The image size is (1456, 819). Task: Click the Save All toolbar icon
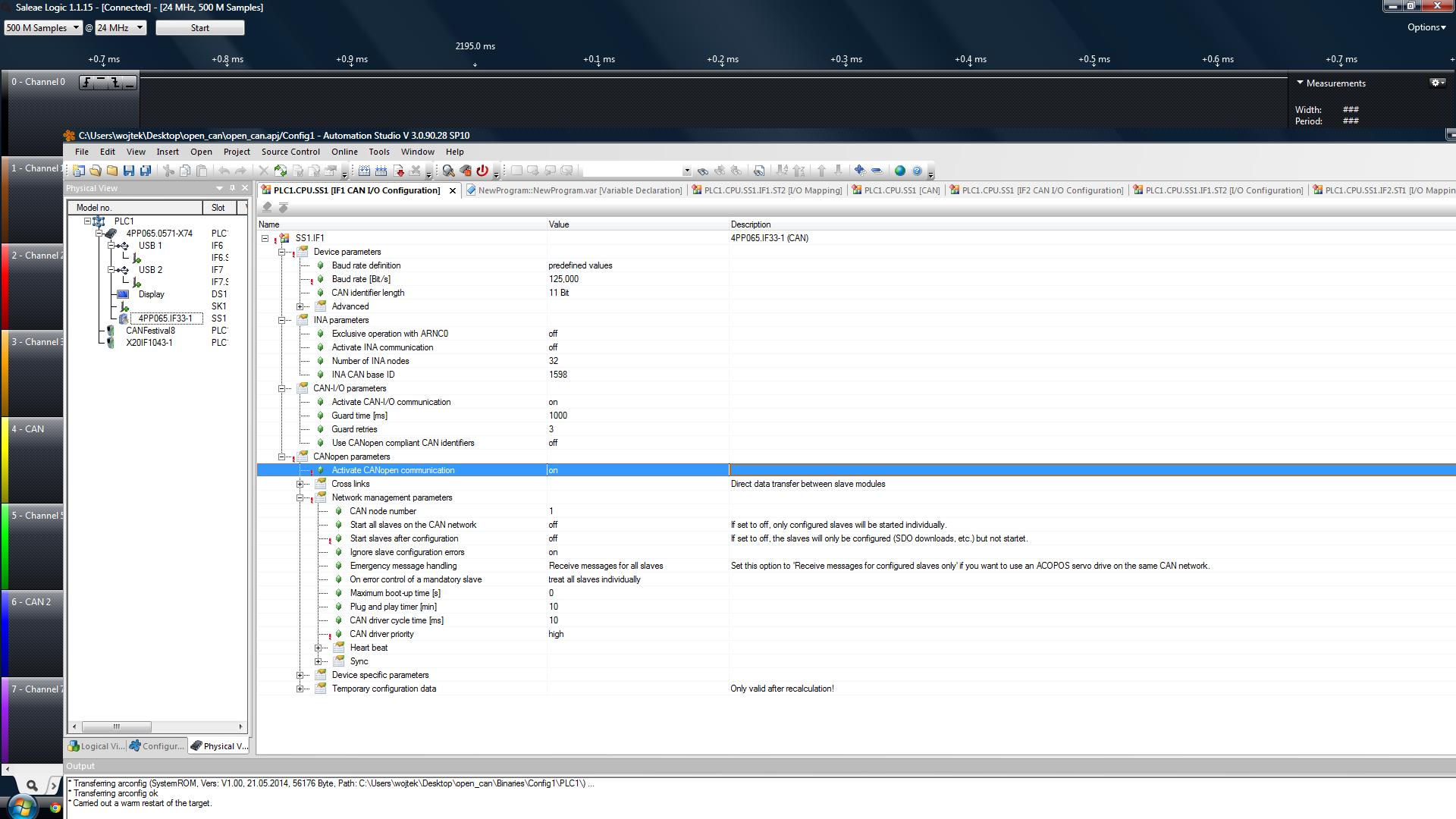[146, 171]
